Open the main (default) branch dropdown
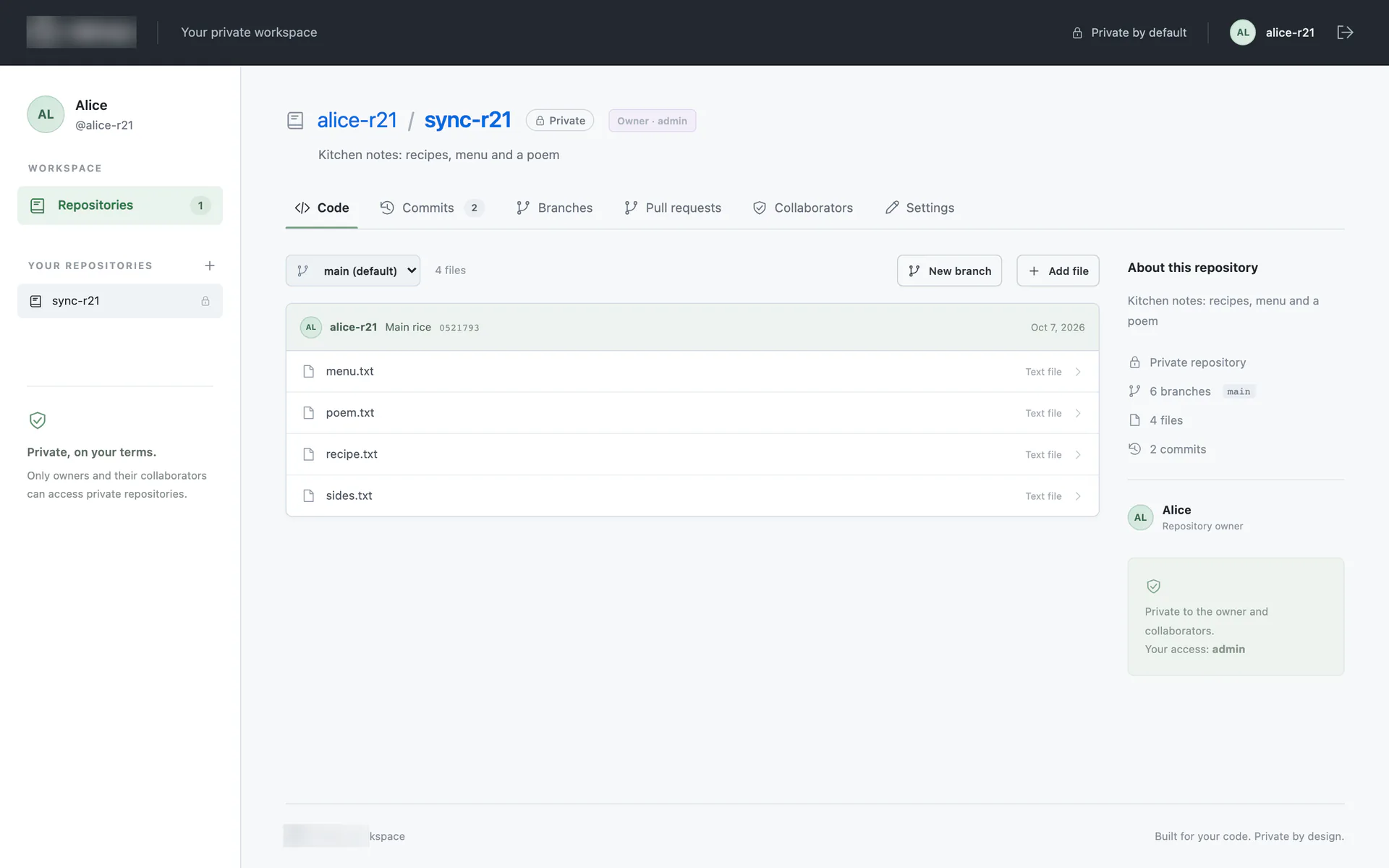 click(353, 271)
